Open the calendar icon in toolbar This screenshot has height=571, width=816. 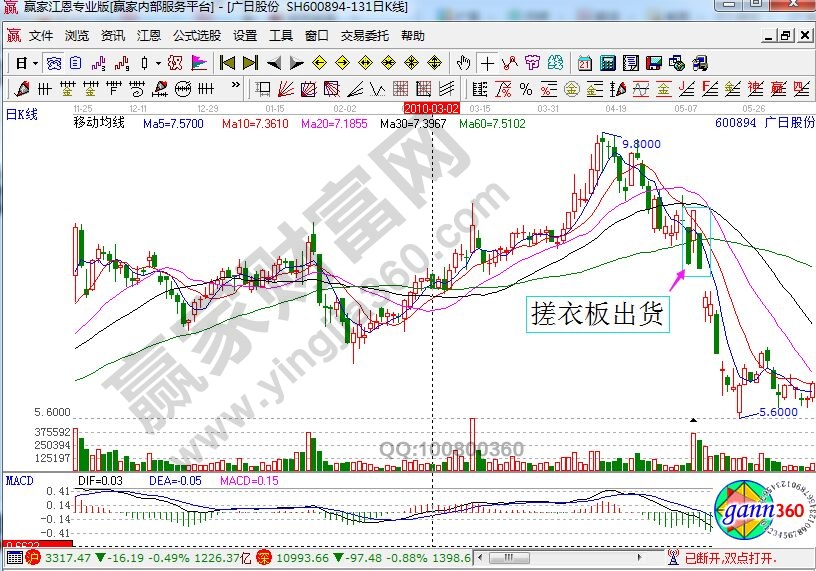pos(585,62)
